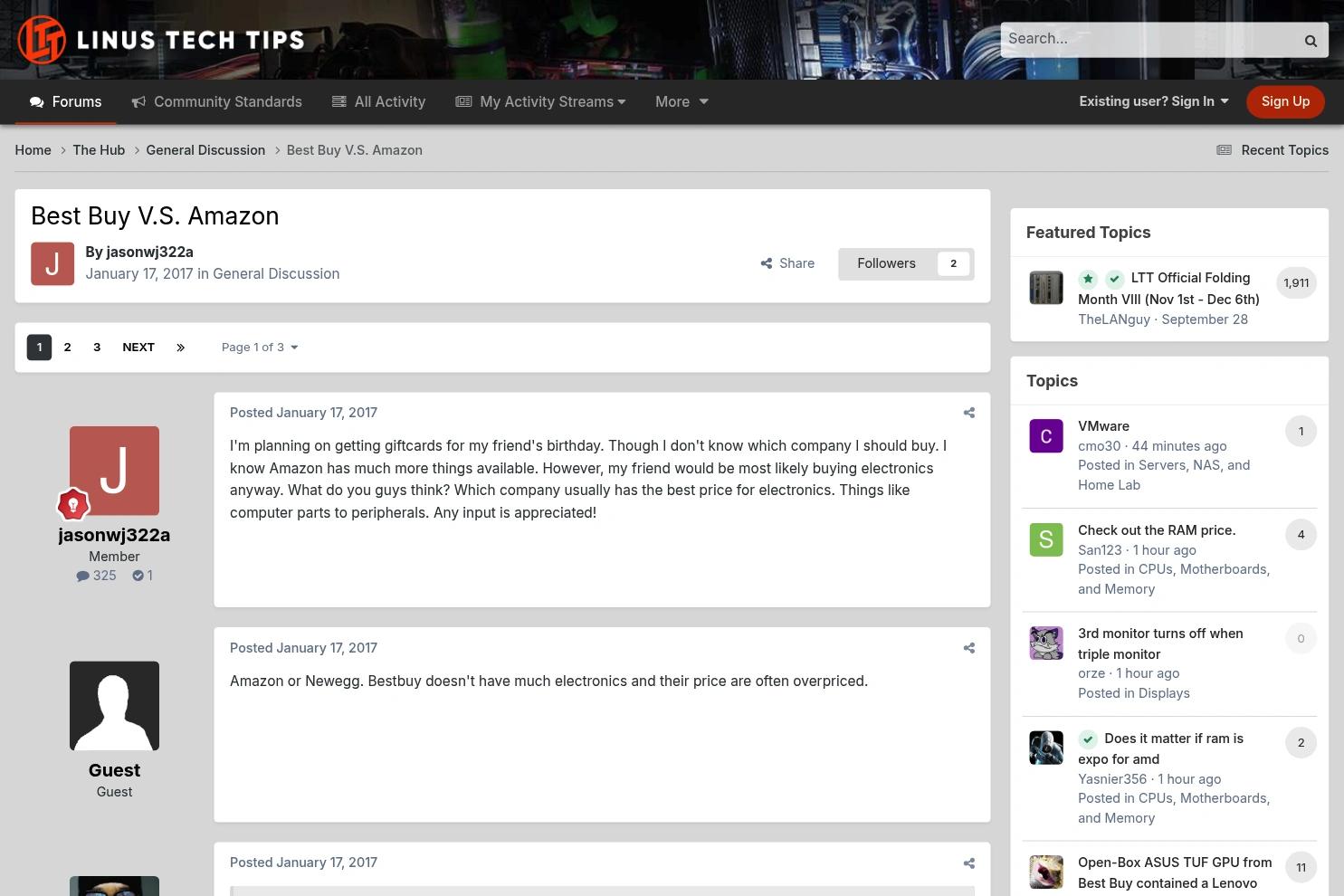The image size is (1344, 896).
Task: Expand My Activity Streams dropdown
Action: tap(540, 102)
